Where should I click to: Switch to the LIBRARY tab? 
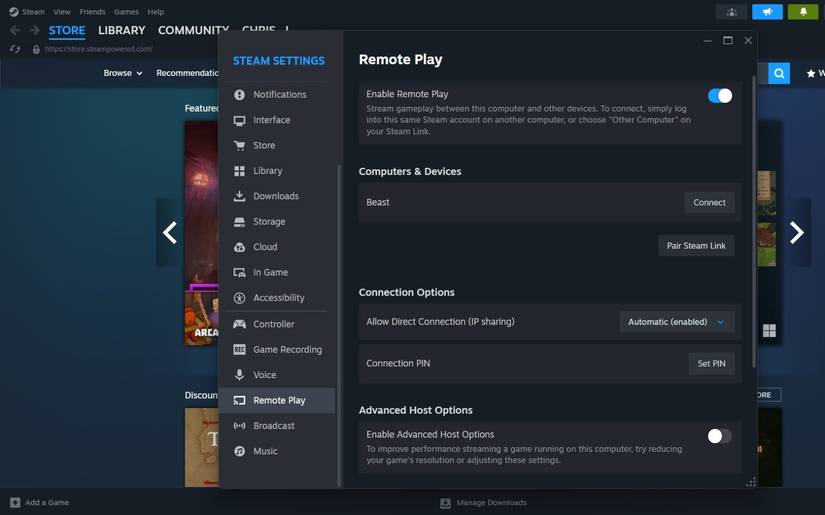[122, 31]
